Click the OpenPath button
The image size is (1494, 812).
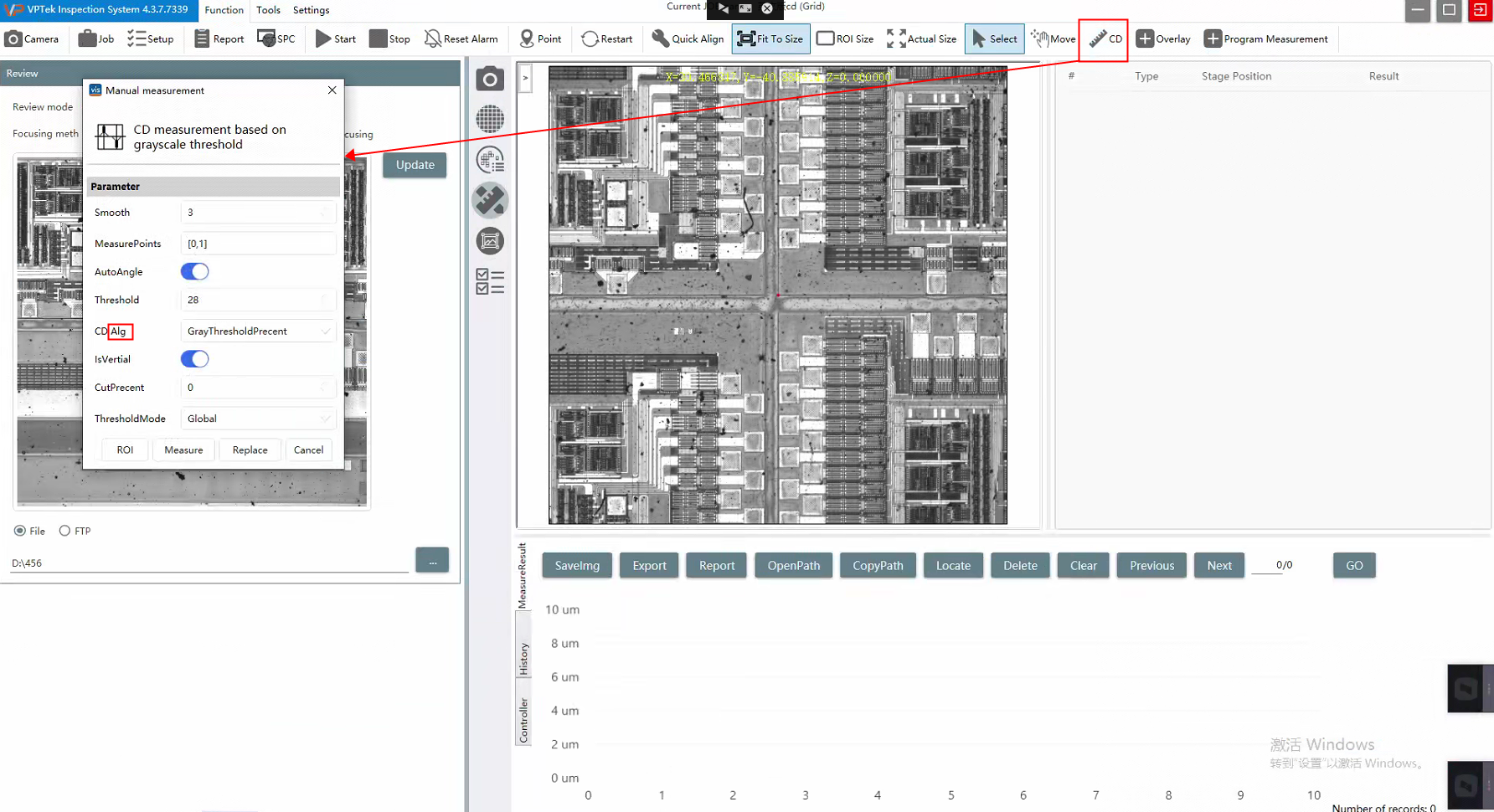click(x=794, y=566)
